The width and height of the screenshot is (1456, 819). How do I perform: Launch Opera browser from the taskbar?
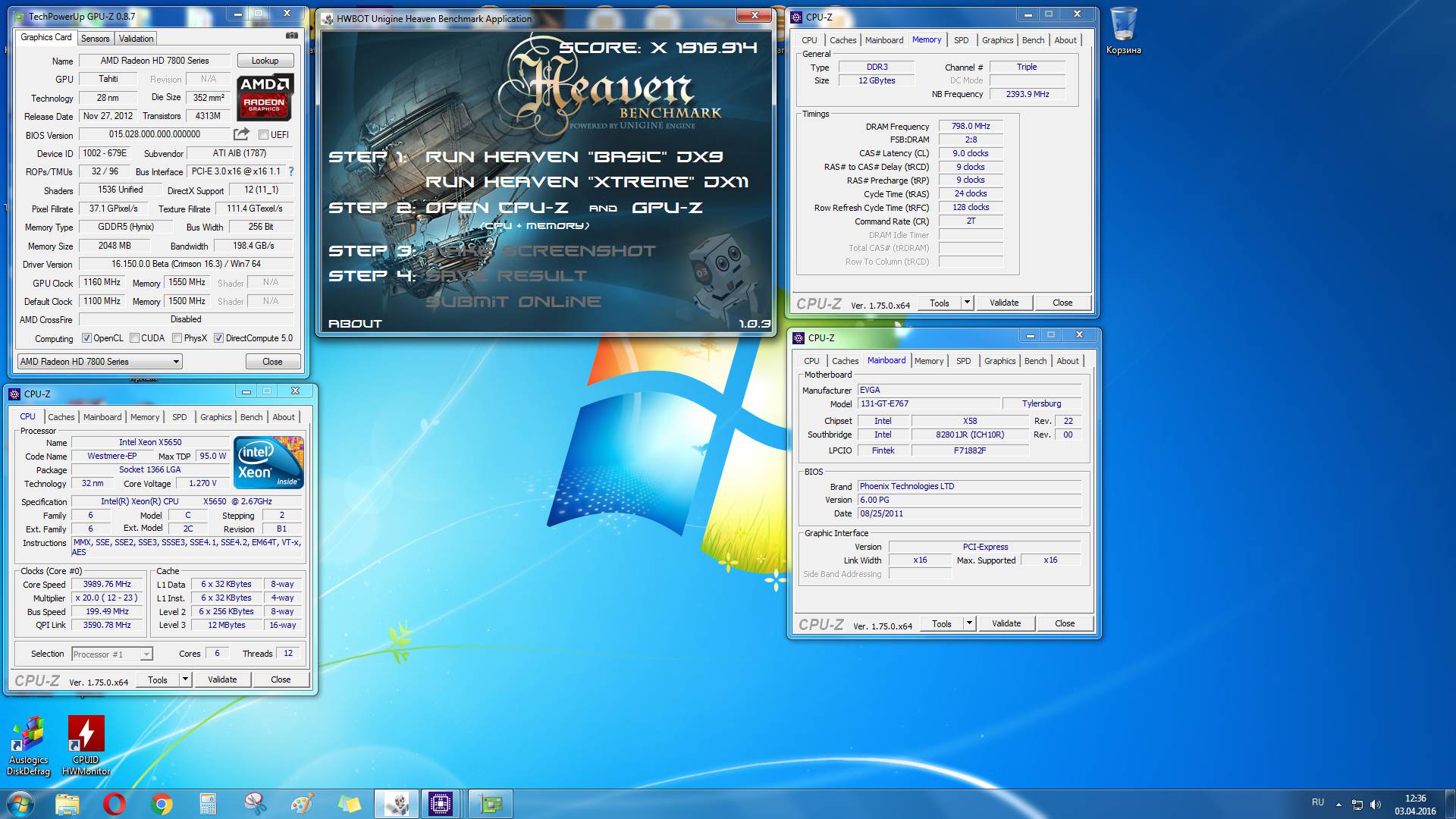coord(115,804)
